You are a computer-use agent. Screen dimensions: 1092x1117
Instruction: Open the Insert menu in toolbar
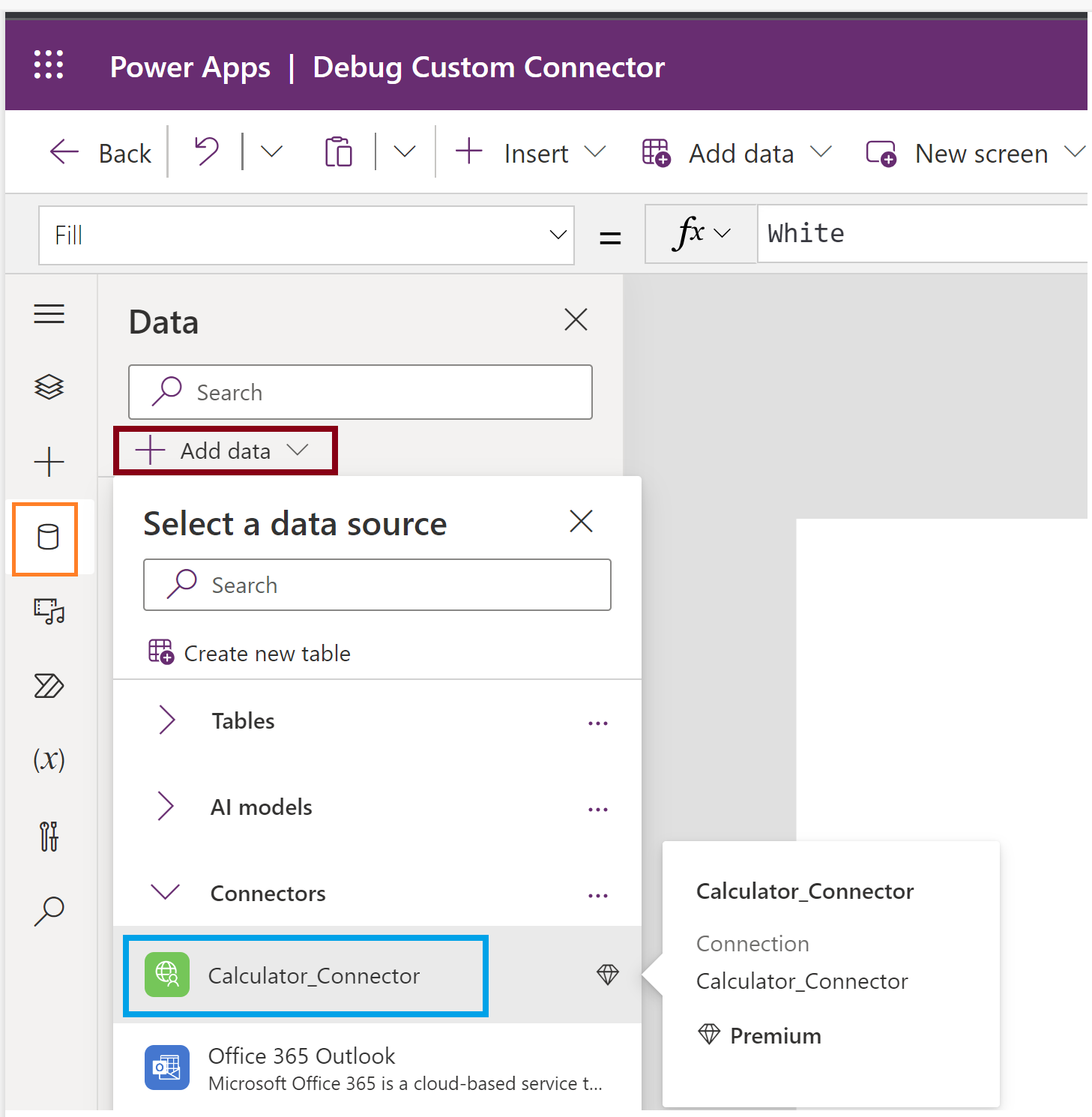coord(531,153)
